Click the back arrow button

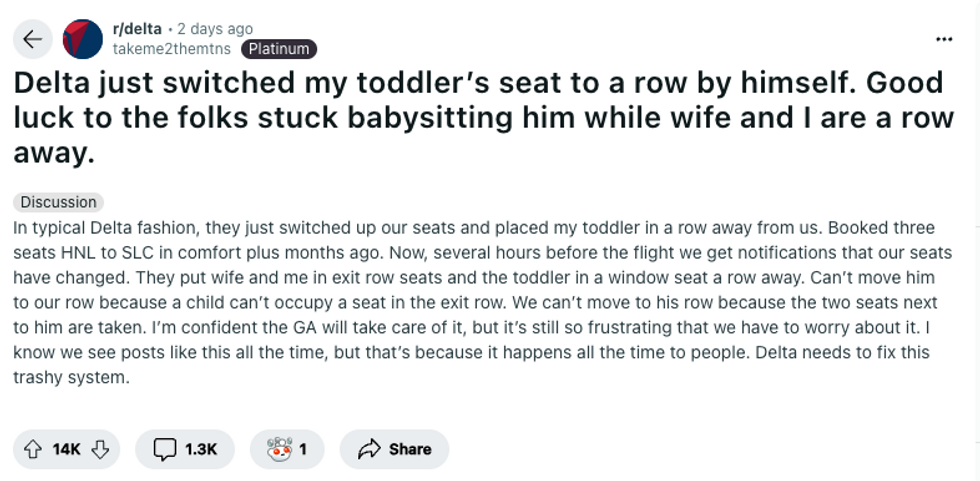[33, 39]
